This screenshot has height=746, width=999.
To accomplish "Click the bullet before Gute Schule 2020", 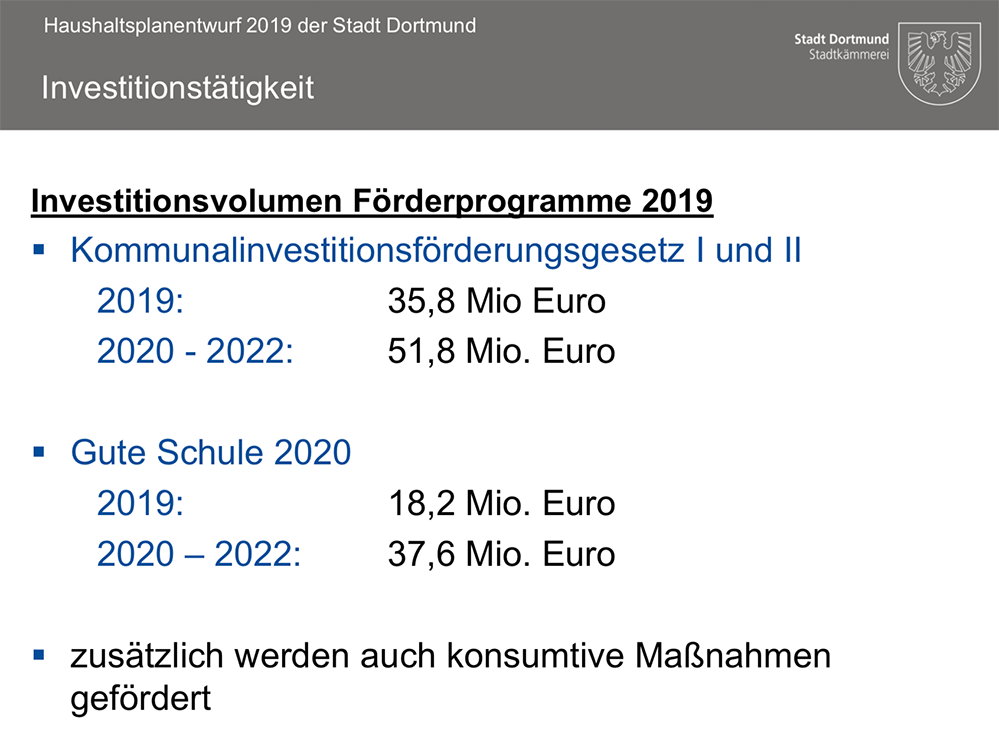I will 40,451.
